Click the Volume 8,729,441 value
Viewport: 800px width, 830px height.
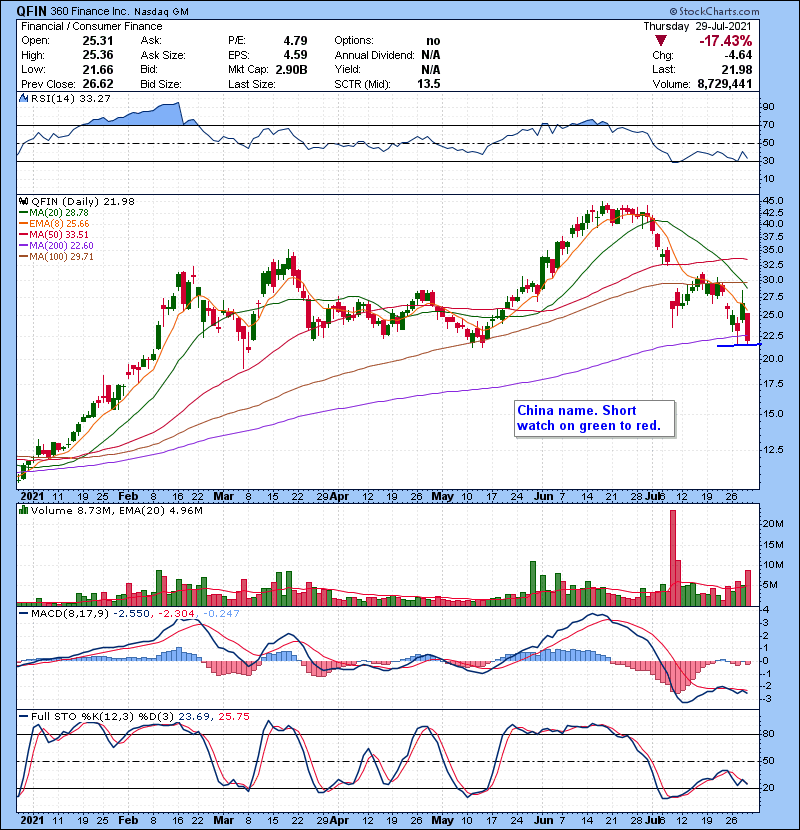(725, 84)
